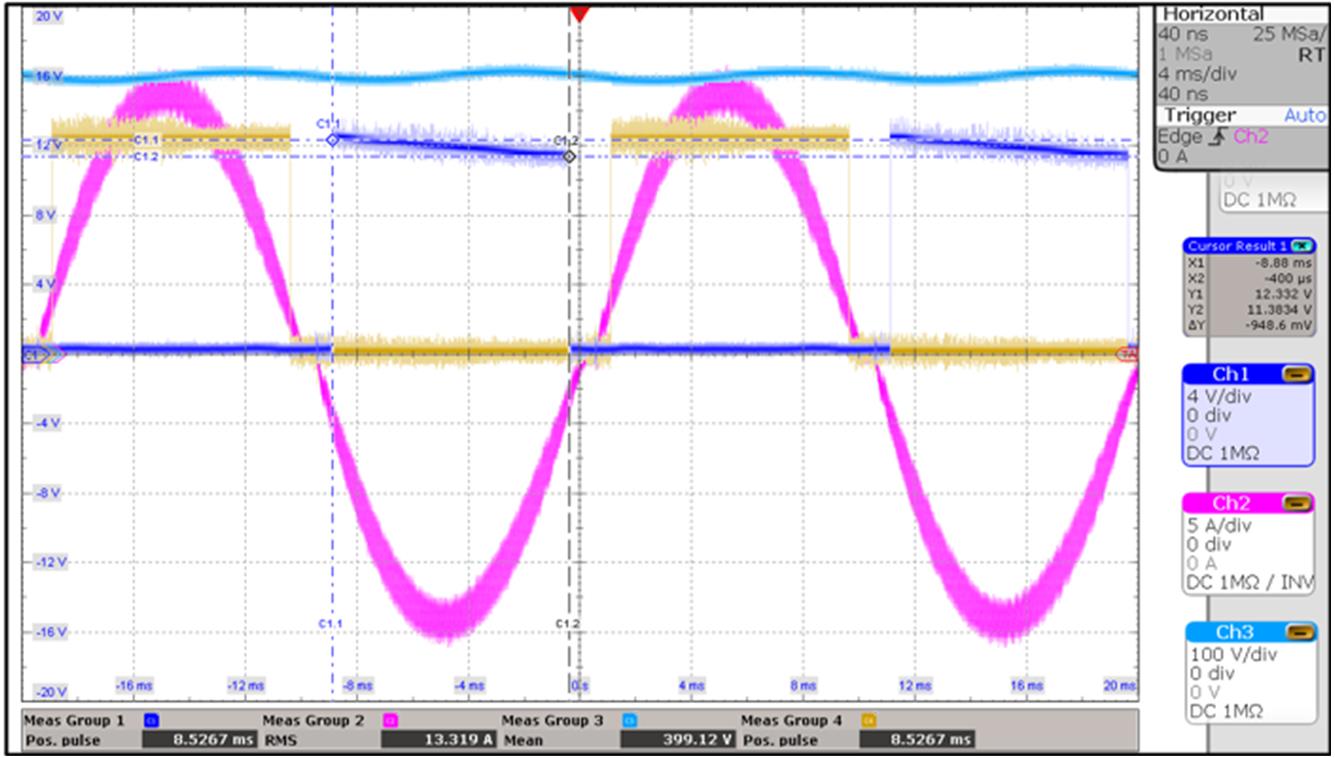Open the Ch2 channel title bar
This screenshot has height=758, width=1335.
point(1248,503)
